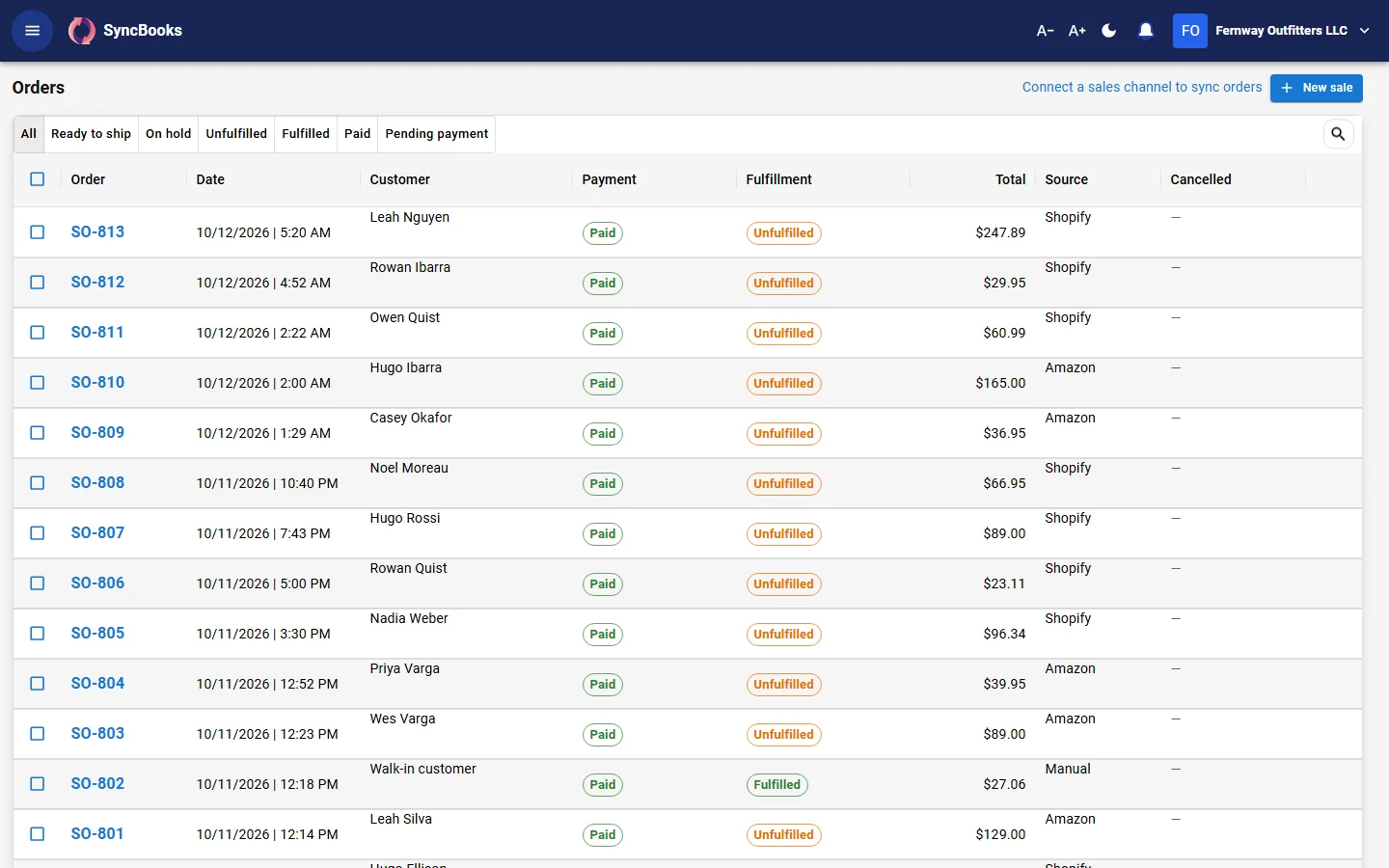Open notifications bell icon
The height and width of the screenshot is (868, 1389).
click(1146, 31)
